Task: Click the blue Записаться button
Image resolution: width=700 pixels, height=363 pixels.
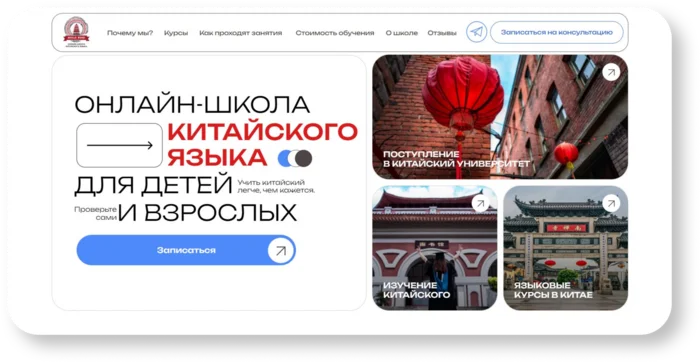Action: coord(186,250)
